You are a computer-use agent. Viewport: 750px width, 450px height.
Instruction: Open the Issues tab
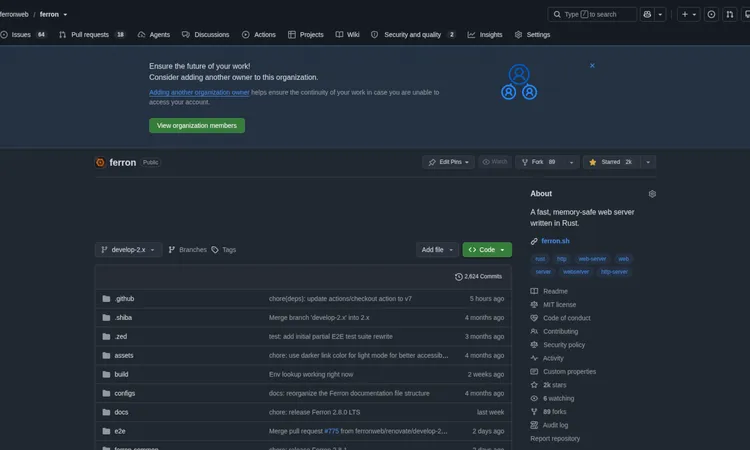click(23, 34)
